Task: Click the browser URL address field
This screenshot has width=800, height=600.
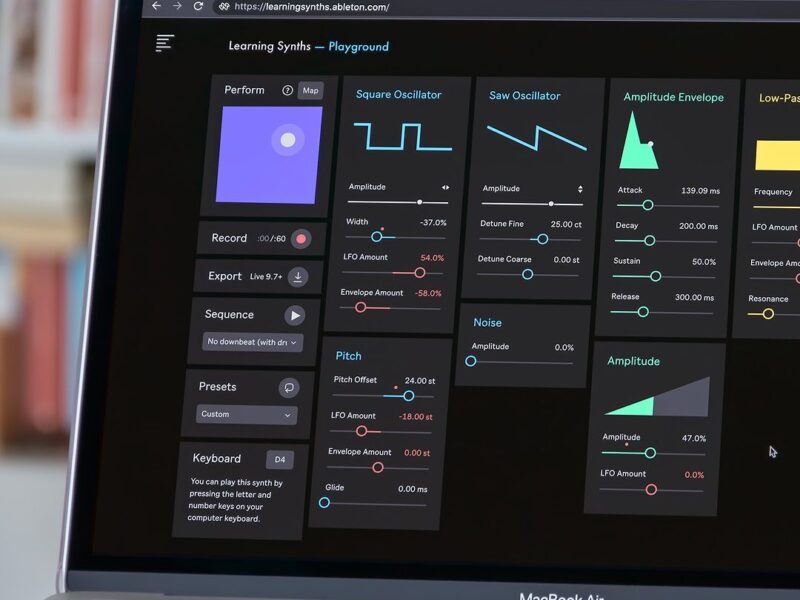Action: pos(312,7)
